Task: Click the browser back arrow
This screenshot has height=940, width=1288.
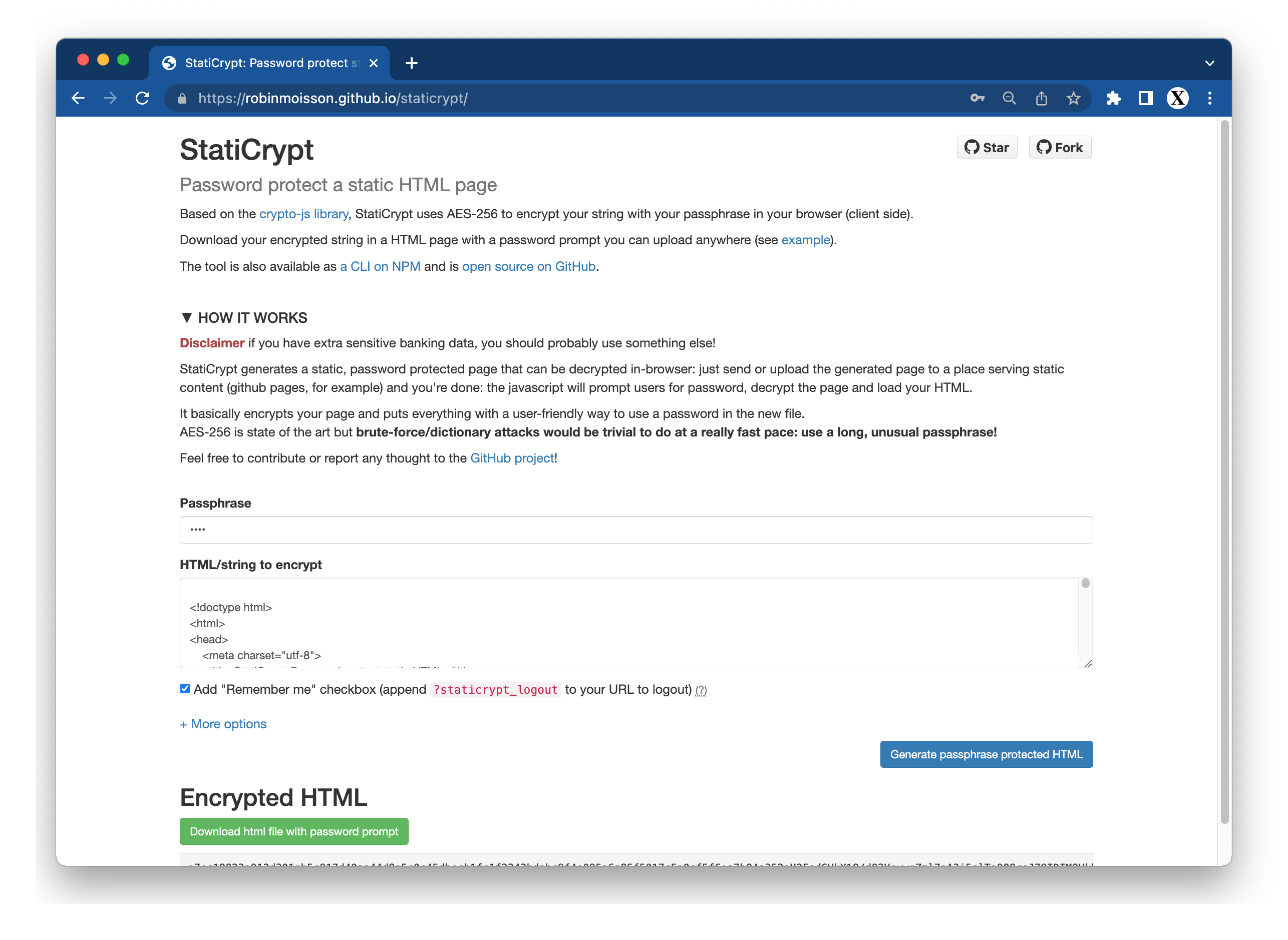Action: click(78, 98)
